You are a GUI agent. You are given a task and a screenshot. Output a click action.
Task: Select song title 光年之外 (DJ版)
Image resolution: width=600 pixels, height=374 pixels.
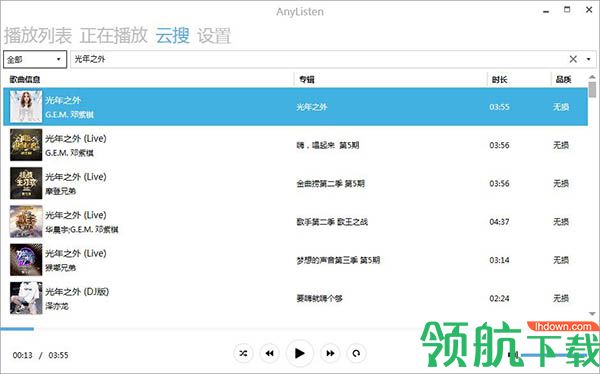[x=77, y=292]
